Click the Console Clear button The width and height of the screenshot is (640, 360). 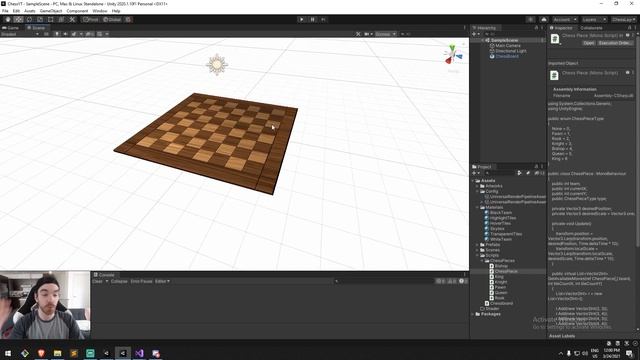[x=97, y=281]
